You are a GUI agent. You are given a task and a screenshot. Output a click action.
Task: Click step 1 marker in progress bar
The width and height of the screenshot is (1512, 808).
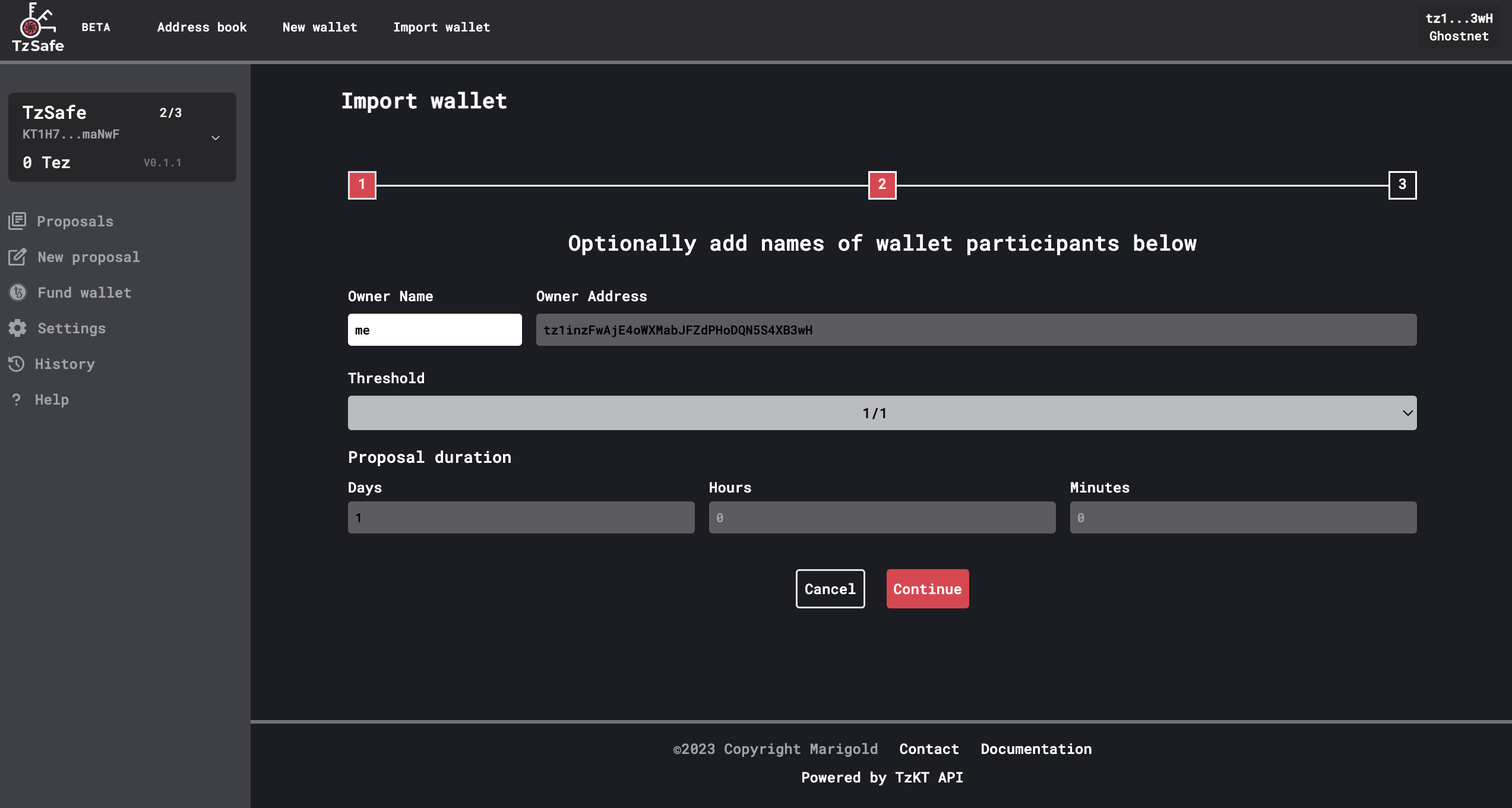coord(362,185)
